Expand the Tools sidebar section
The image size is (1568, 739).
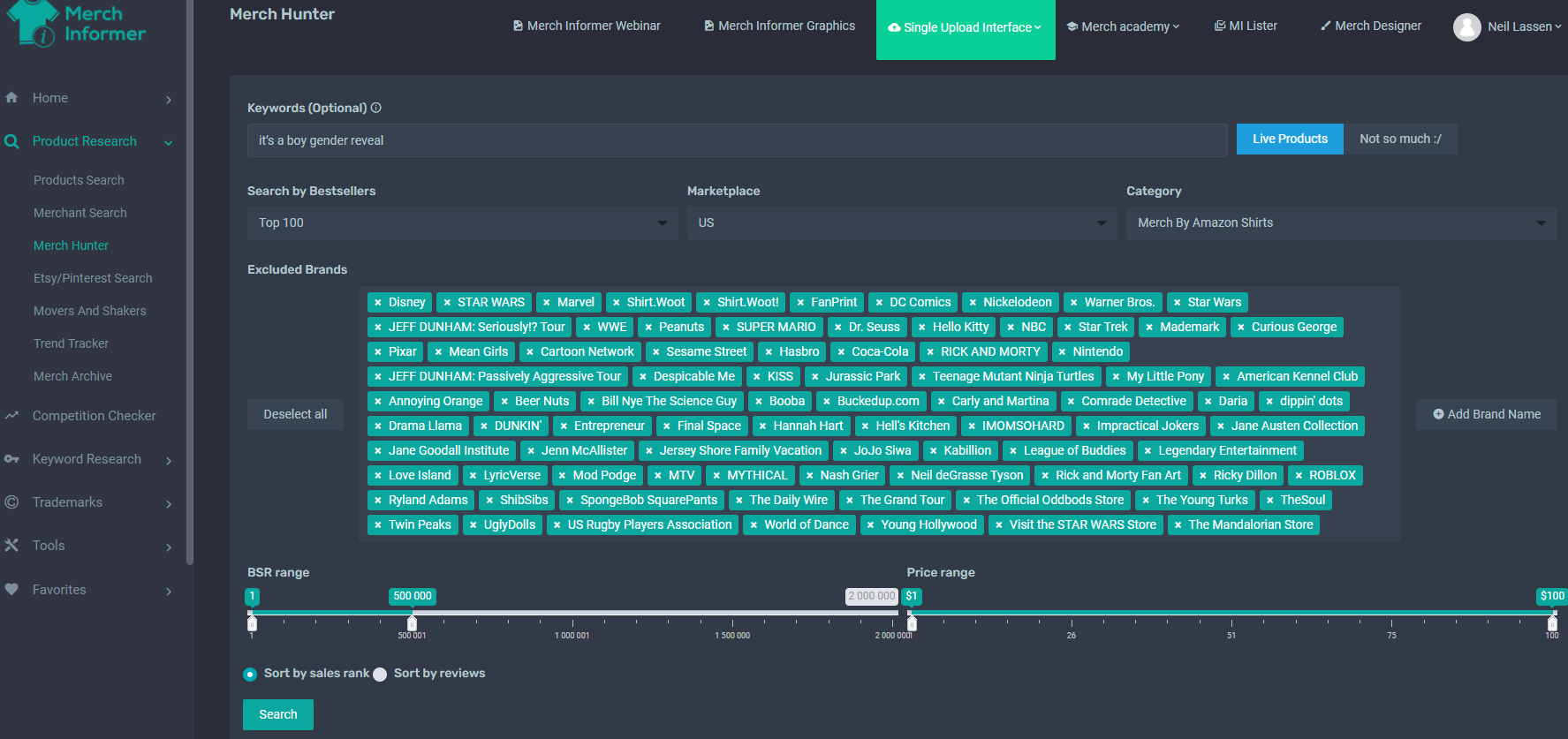[169, 547]
